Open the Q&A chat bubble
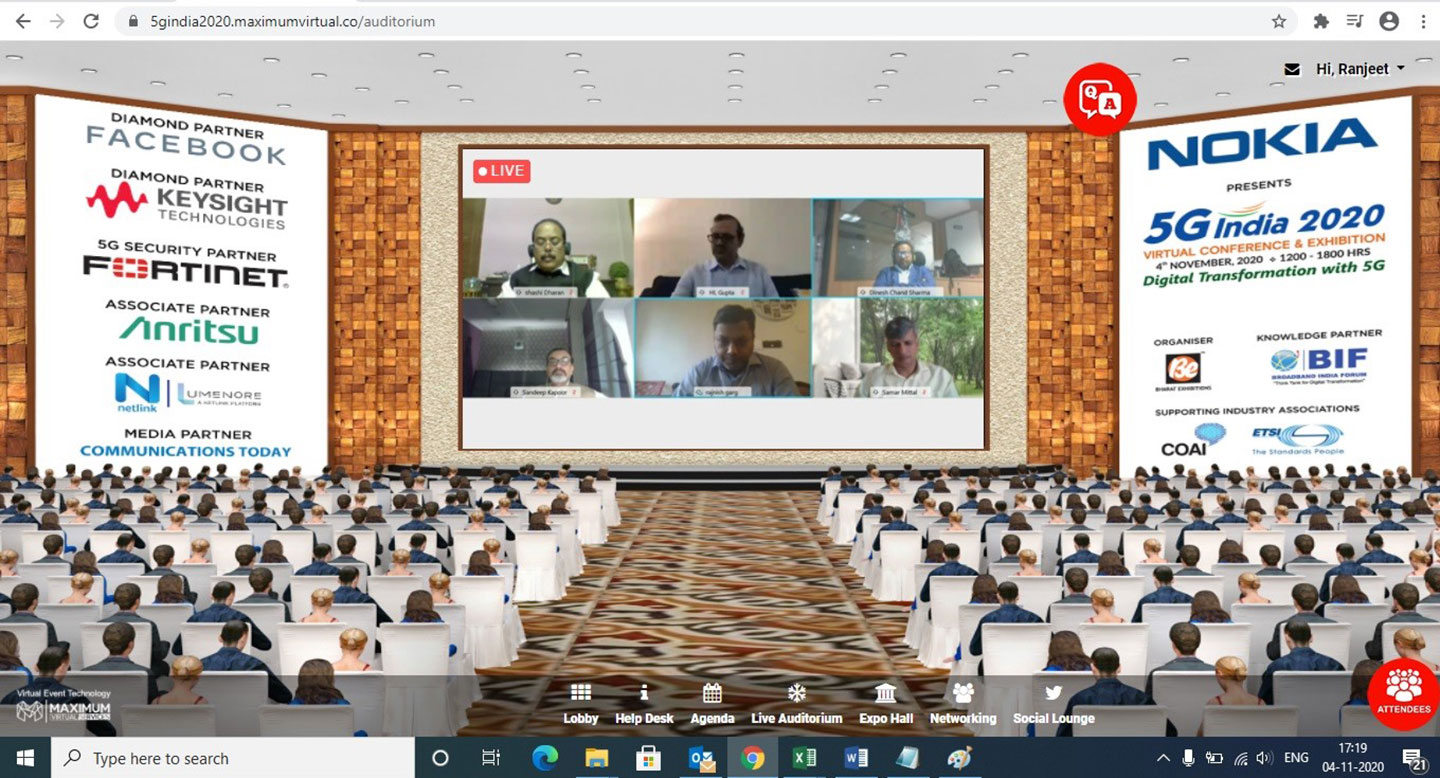The width and height of the screenshot is (1440, 778). tap(1100, 98)
